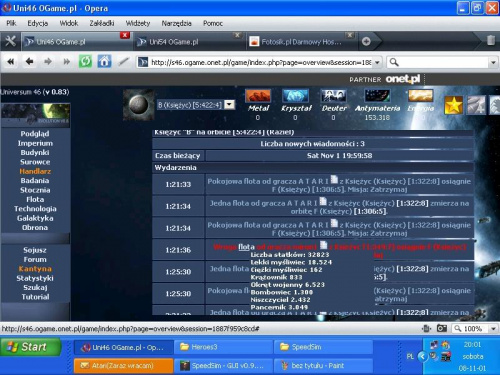Image resolution: width=500 pixels, height=375 pixels.
Task: Open the closed tabs trash icon
Action: tap(491, 41)
